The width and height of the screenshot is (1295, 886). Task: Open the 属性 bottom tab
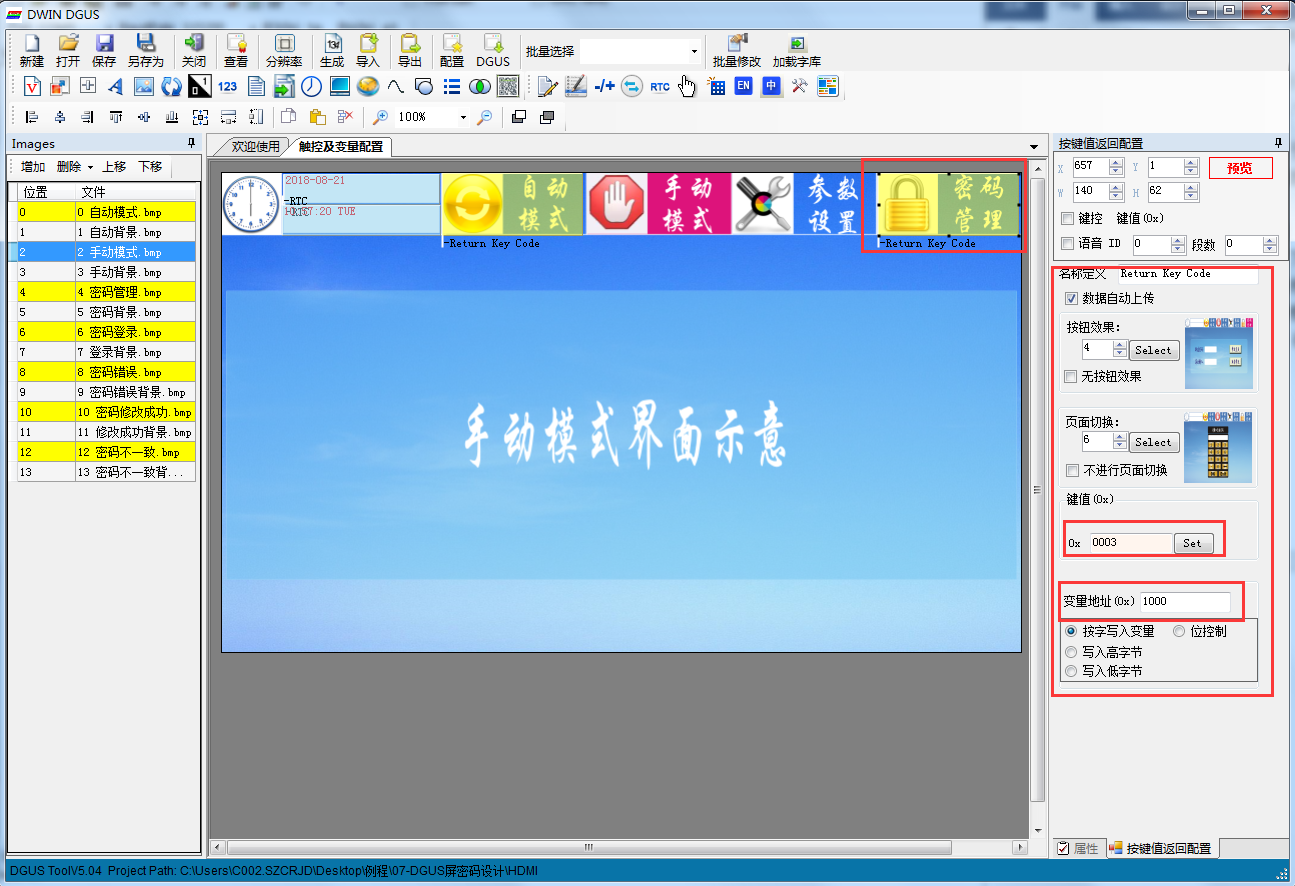pyautogui.click(x=1077, y=848)
